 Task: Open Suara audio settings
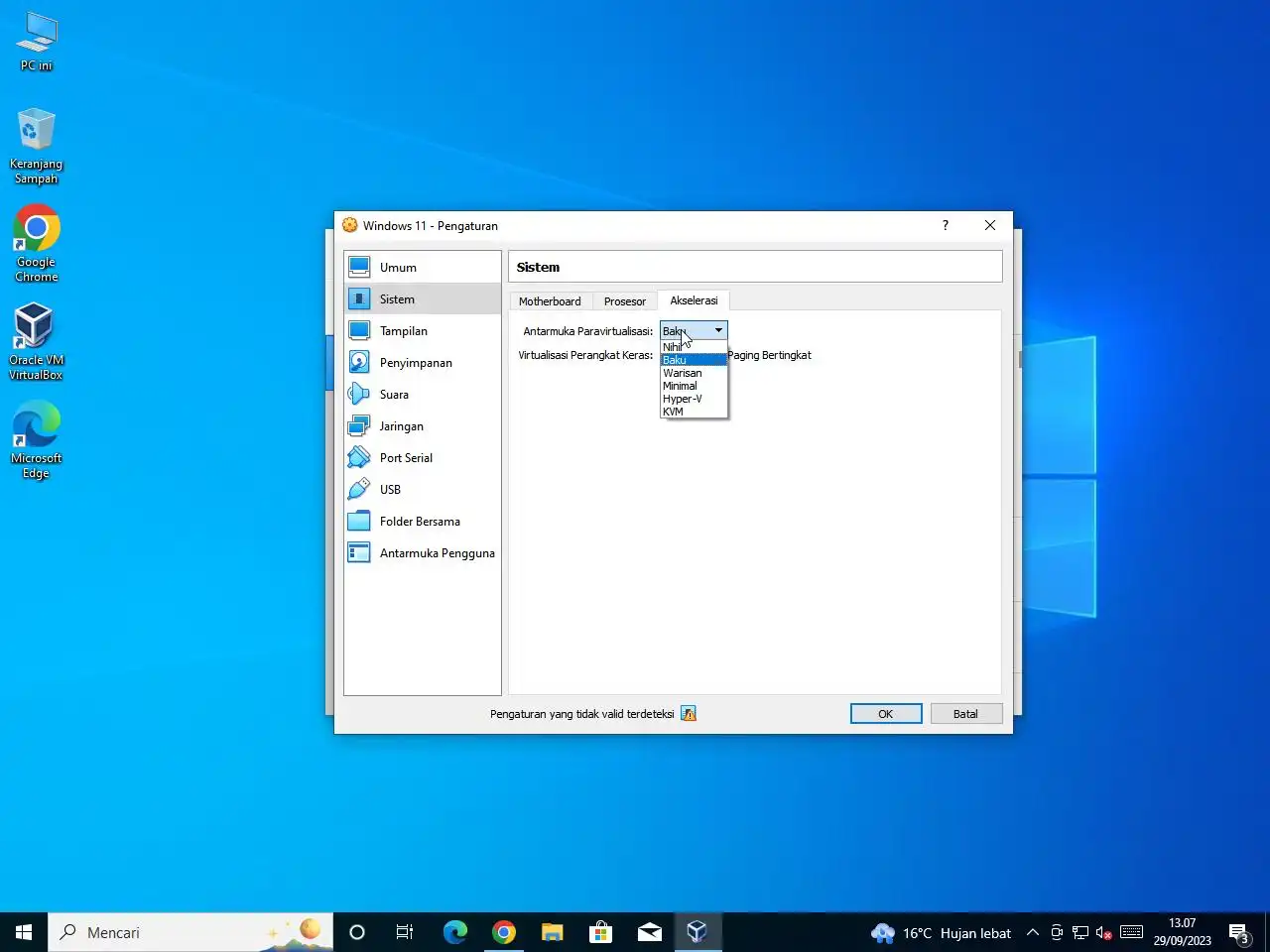point(423,395)
